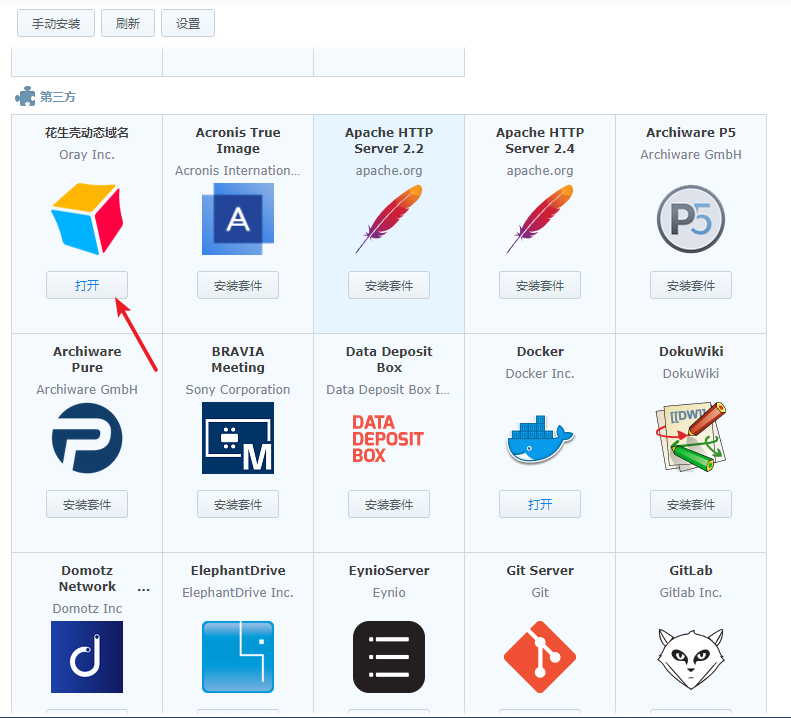The image size is (791, 718).
Task: Click the DokuWiki title text
Action: 691,351
